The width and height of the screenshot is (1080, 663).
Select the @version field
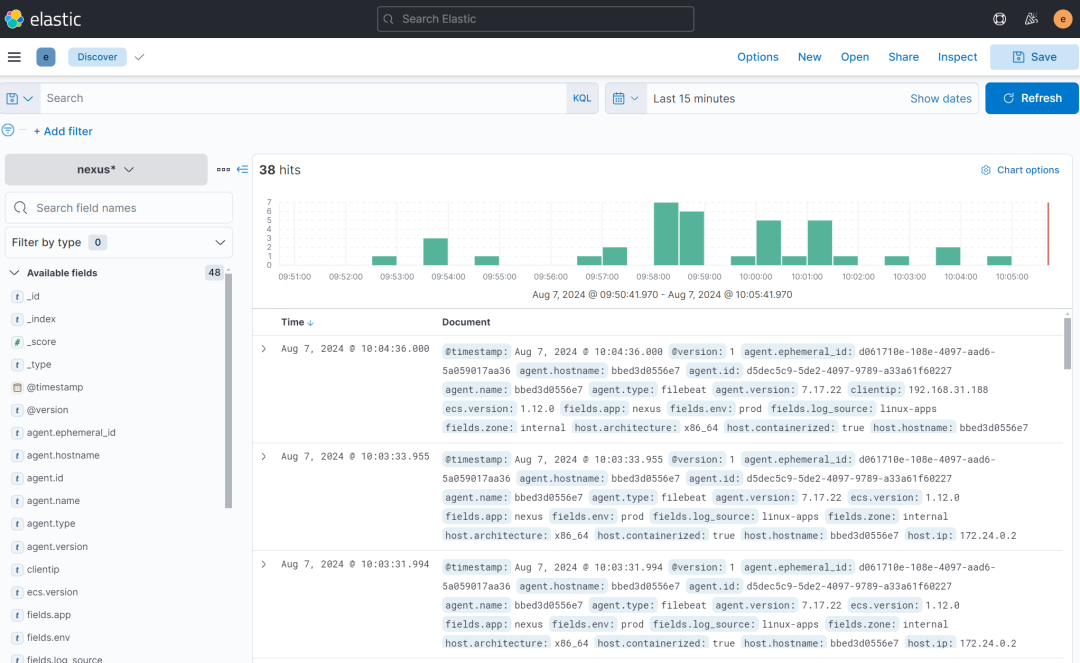47,410
